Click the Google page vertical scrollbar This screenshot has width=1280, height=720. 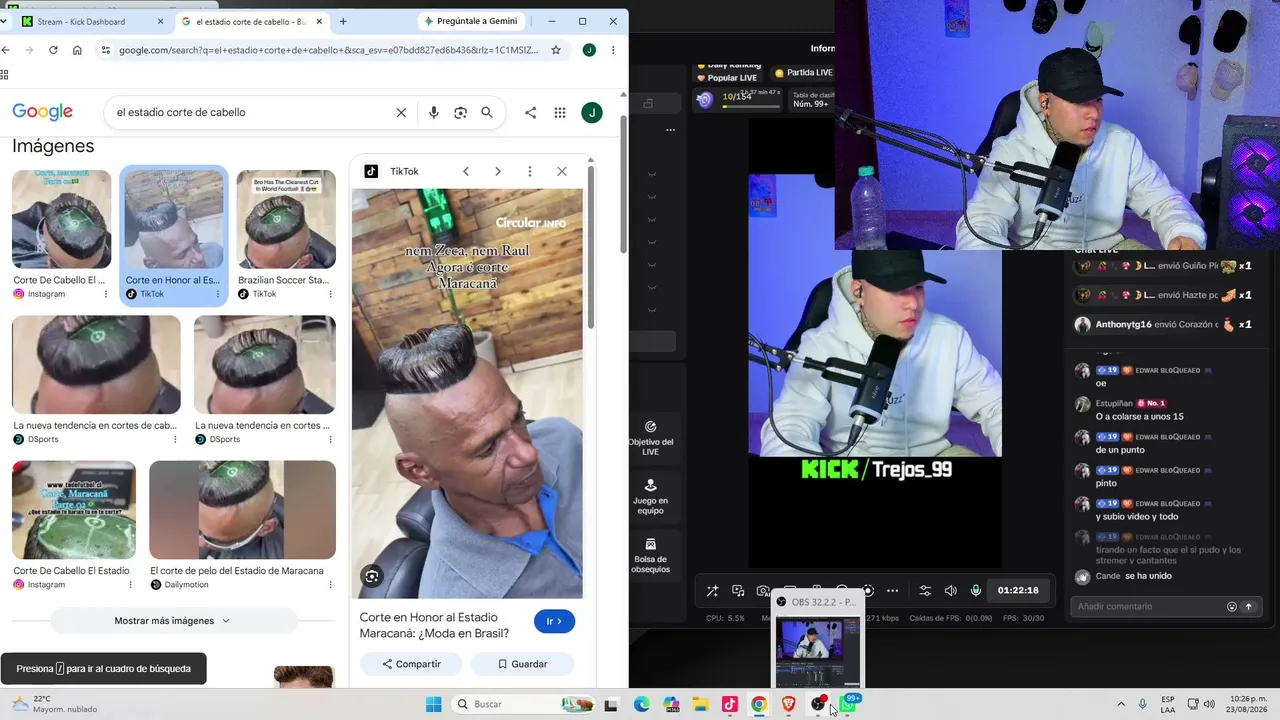point(623,185)
